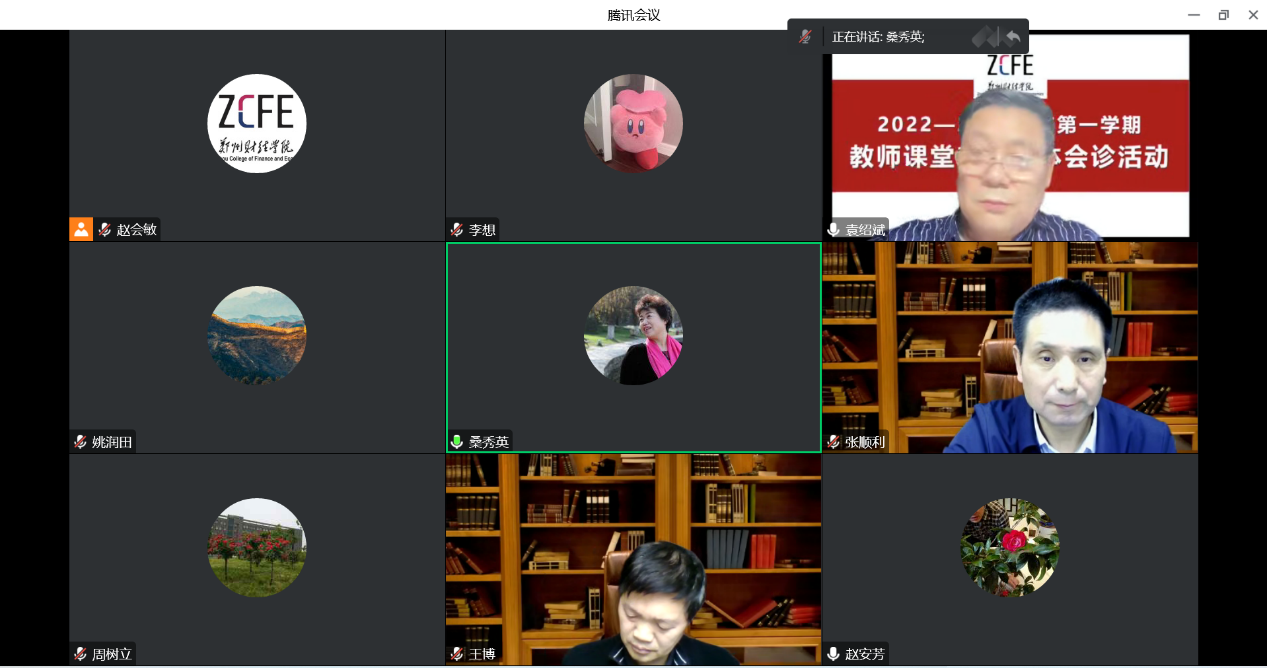This screenshot has height=668, width=1267.
Task: Select the red flower avatar of 赵安芳
Action: point(1010,547)
